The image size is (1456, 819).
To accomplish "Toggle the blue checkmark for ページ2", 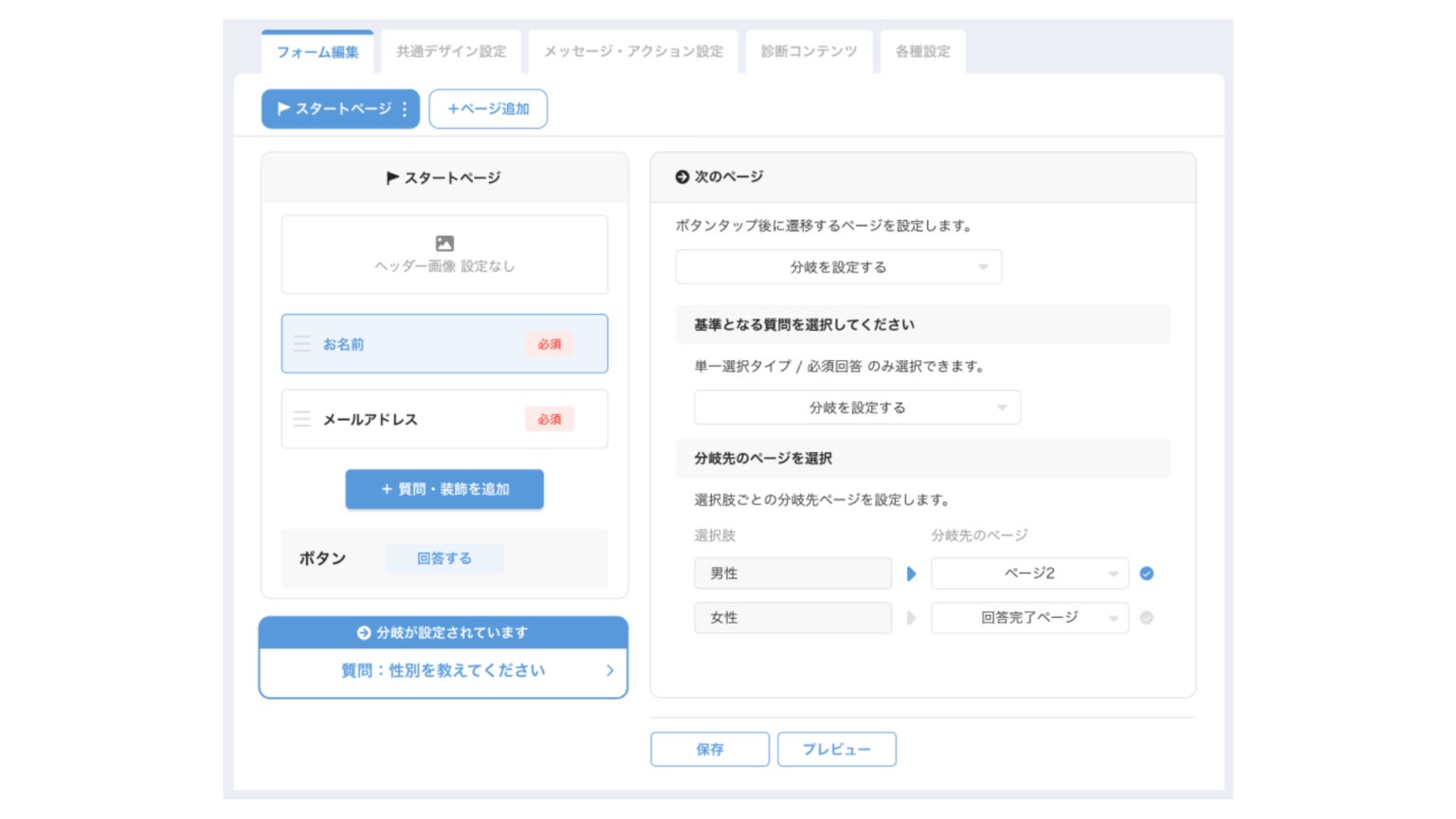I will tap(1147, 573).
